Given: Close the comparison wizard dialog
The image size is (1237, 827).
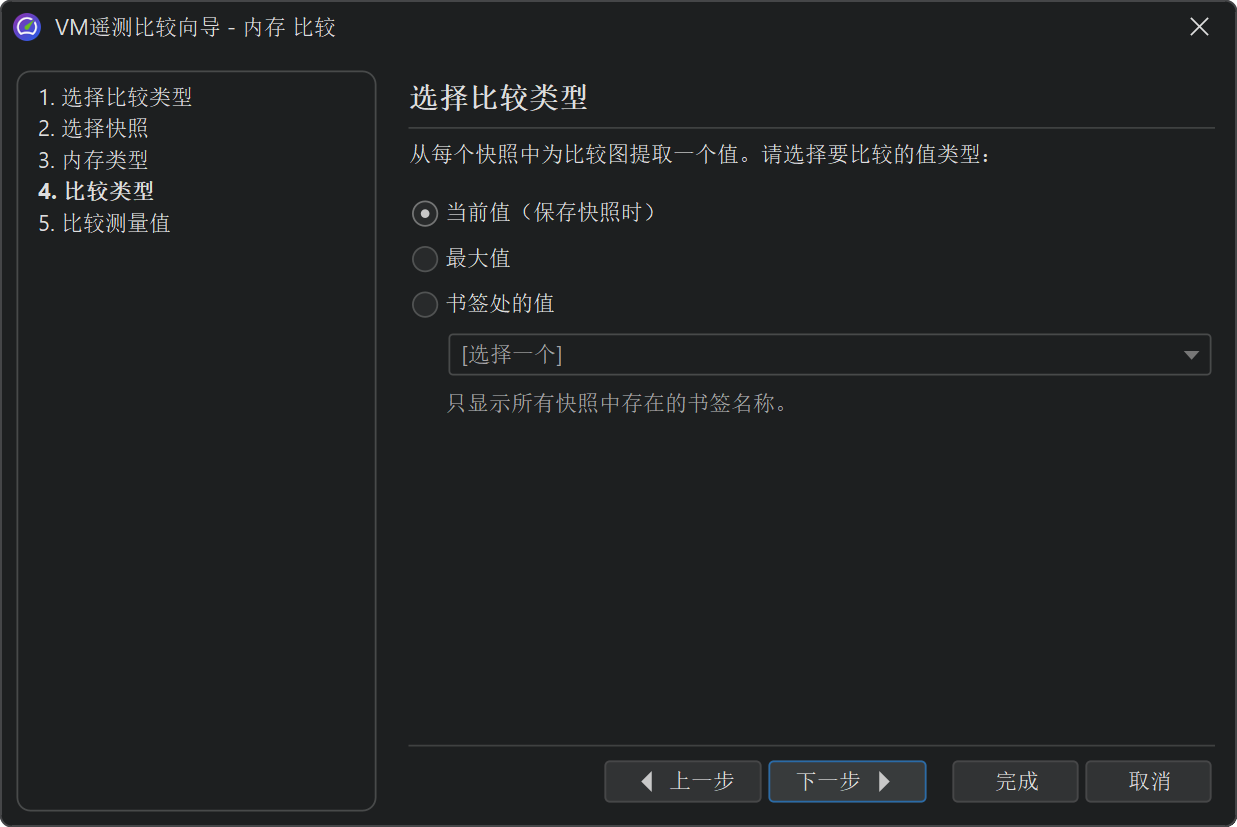Looking at the screenshot, I should click(x=1199, y=27).
